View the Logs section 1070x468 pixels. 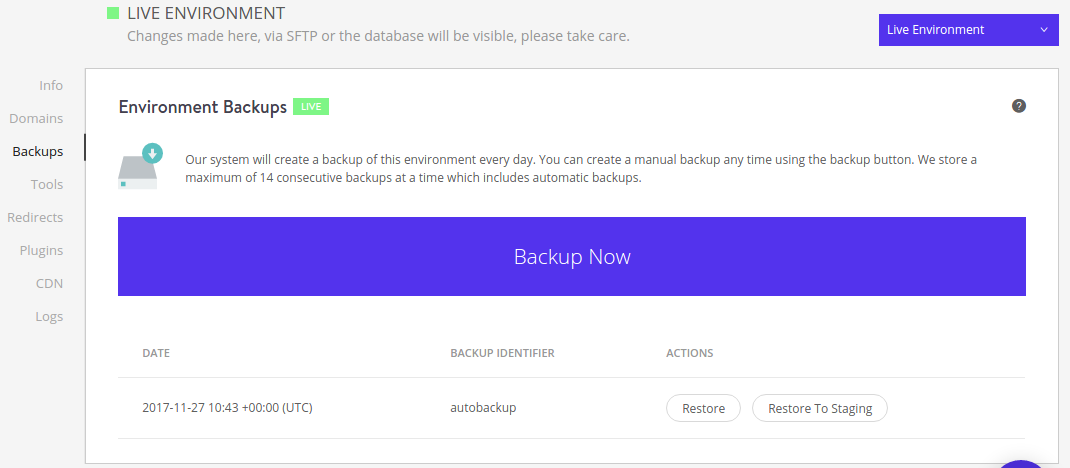tap(48, 317)
